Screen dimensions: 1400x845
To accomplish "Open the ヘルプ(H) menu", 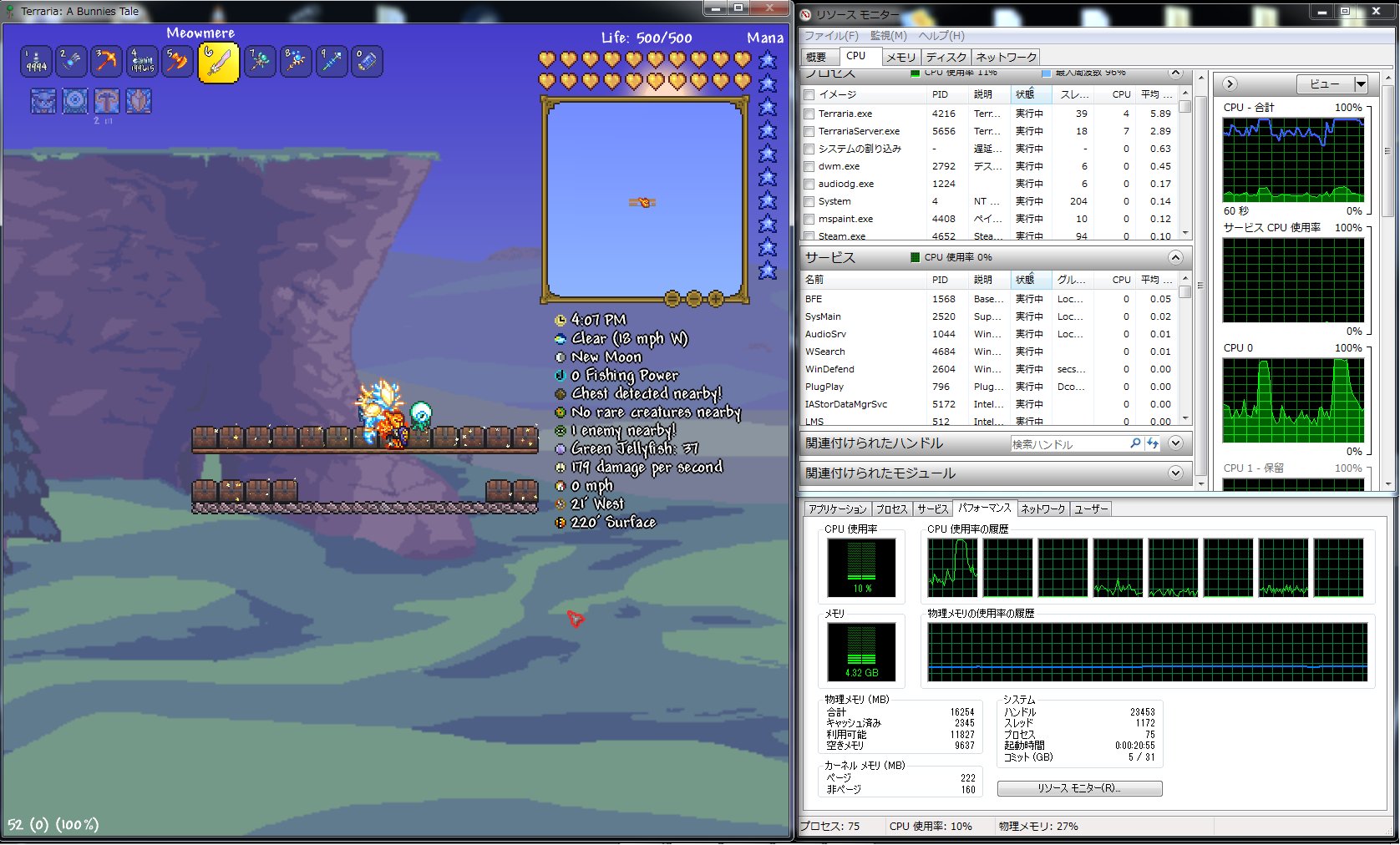I will point(941,36).
